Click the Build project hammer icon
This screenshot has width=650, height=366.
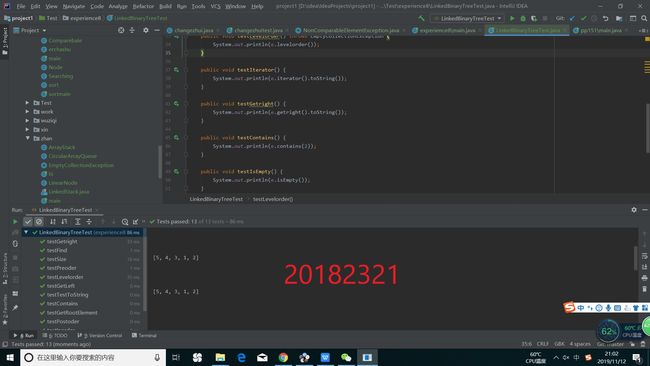tap(422, 18)
